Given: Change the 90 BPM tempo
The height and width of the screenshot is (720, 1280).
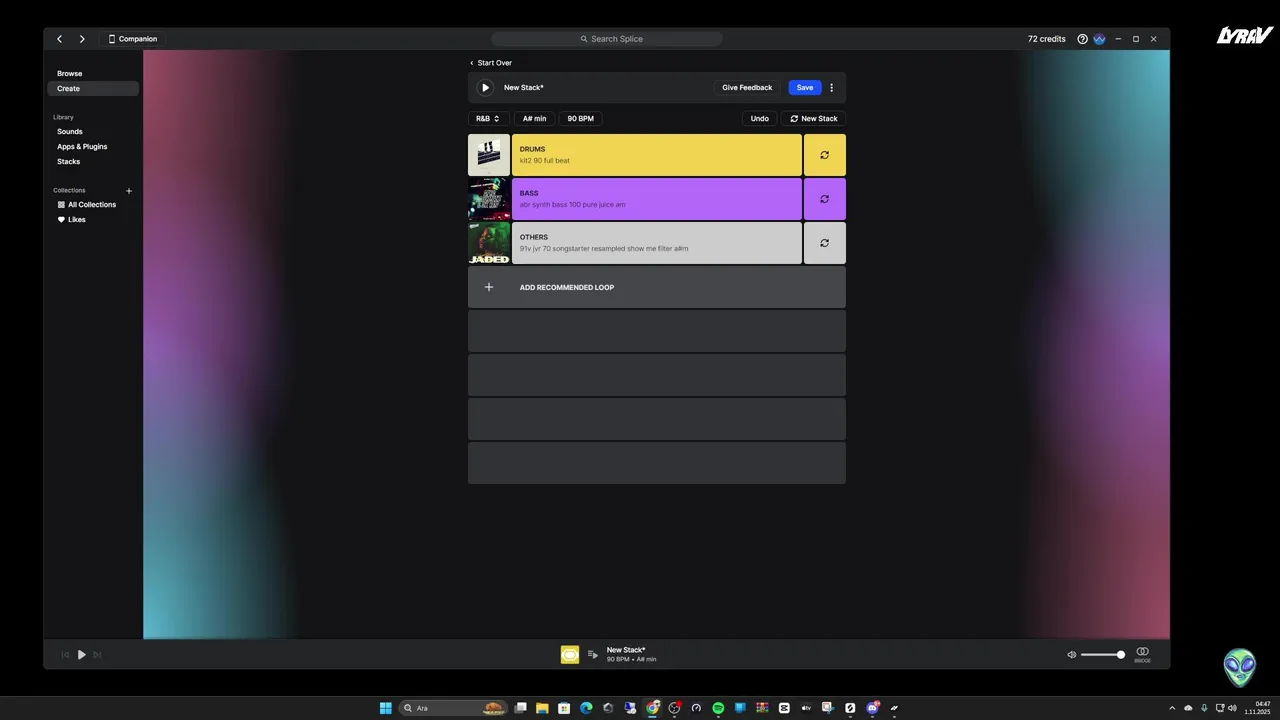Looking at the screenshot, I should click(580, 119).
